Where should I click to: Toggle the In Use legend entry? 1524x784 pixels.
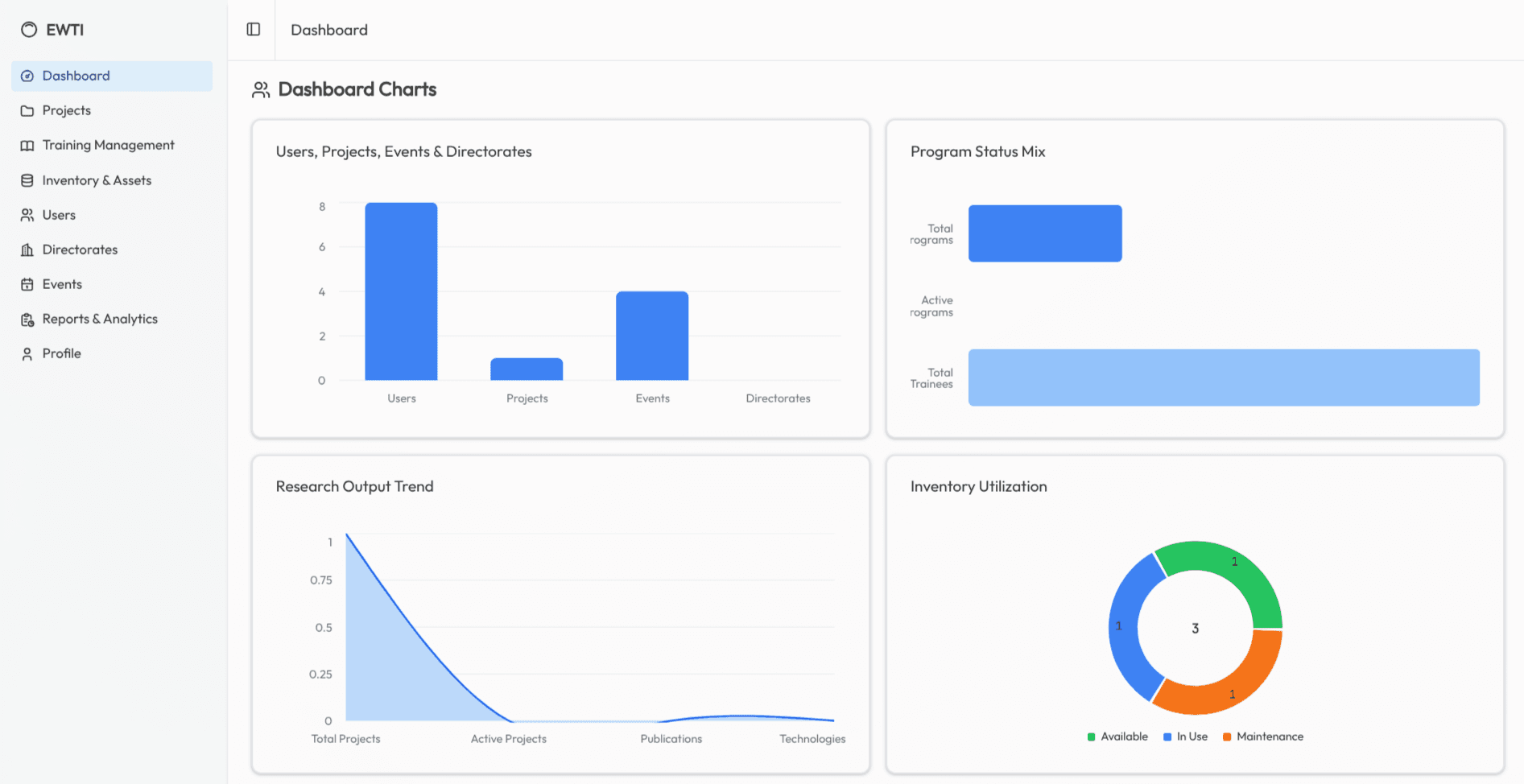click(1185, 737)
